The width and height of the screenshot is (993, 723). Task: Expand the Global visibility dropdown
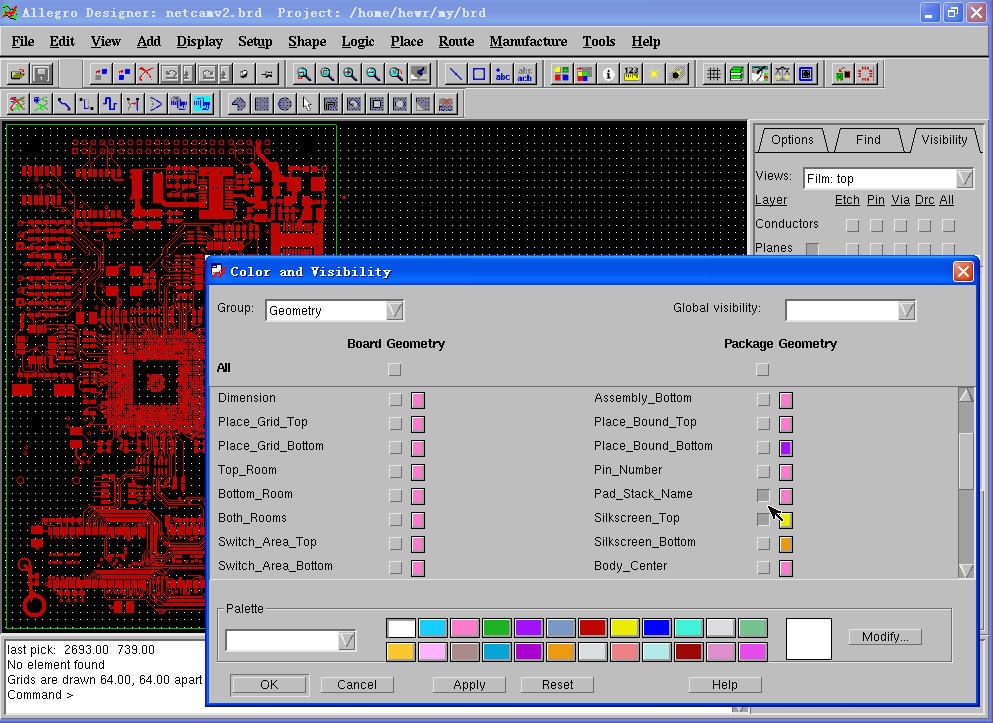906,310
